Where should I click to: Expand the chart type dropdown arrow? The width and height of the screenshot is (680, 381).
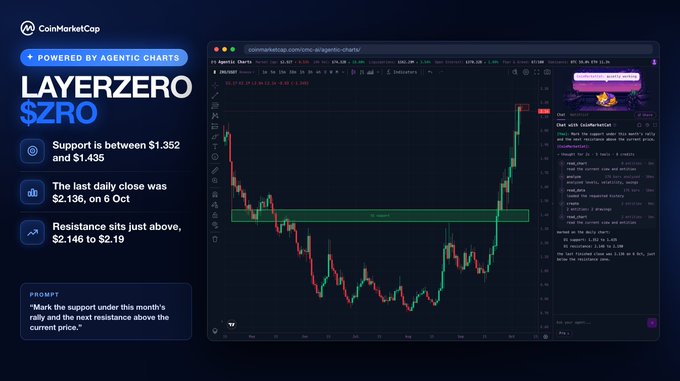pos(378,72)
